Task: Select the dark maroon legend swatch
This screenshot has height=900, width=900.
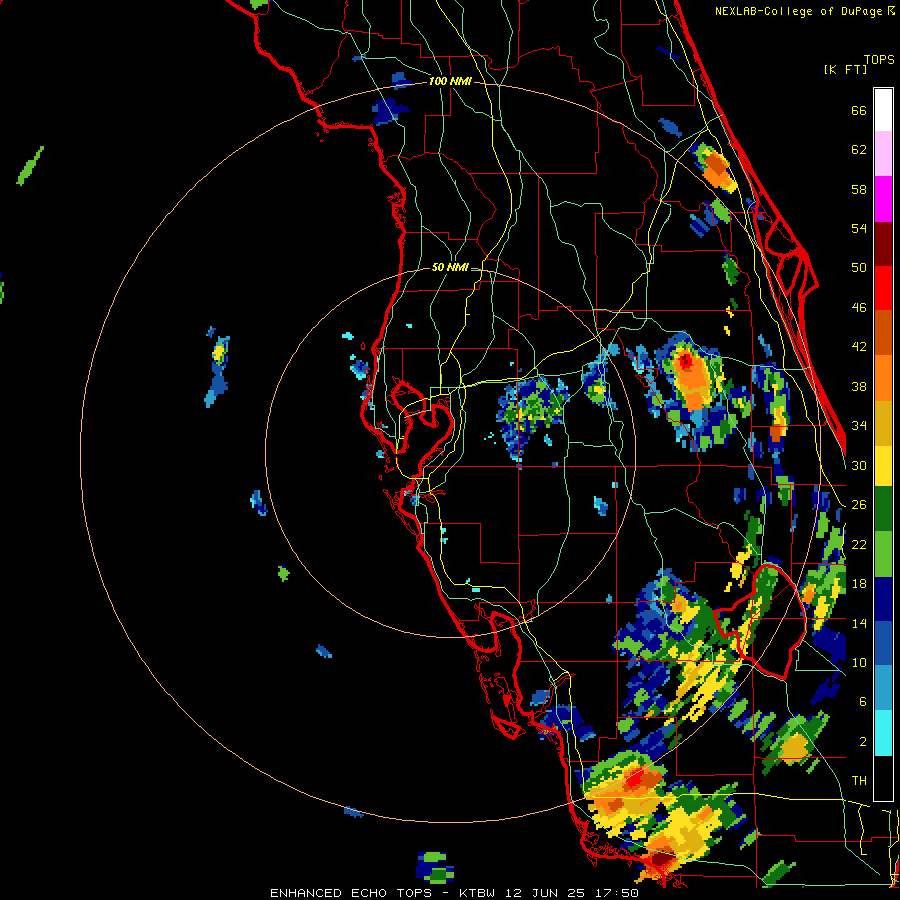Action: coord(883,244)
